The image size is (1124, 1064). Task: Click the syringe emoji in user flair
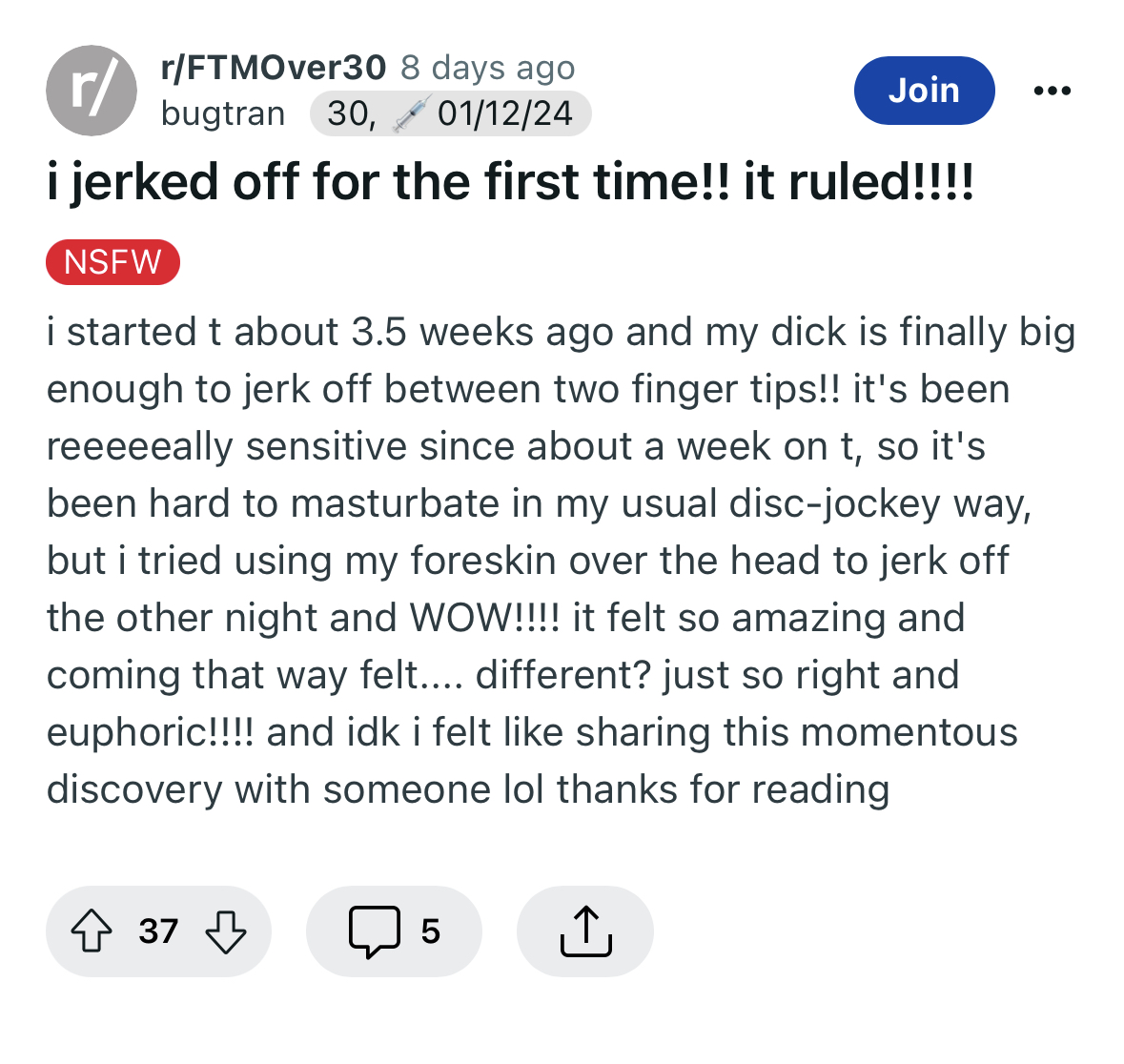coord(412,114)
